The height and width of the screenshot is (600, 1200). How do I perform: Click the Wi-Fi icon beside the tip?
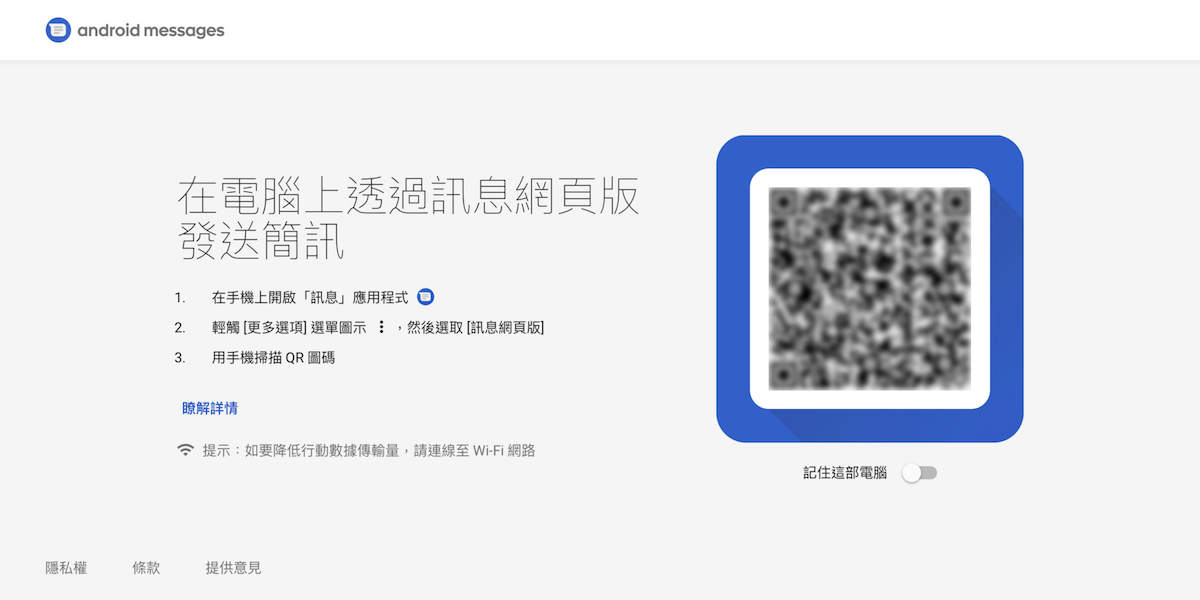185,450
